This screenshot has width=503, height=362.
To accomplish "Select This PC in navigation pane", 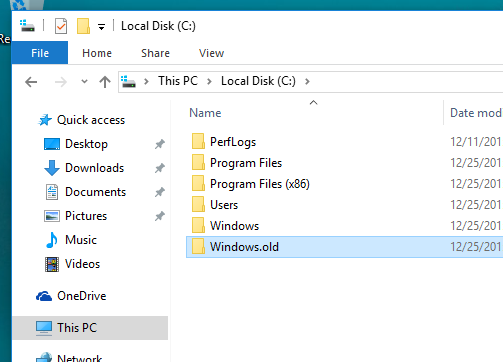I will tap(90, 328).
